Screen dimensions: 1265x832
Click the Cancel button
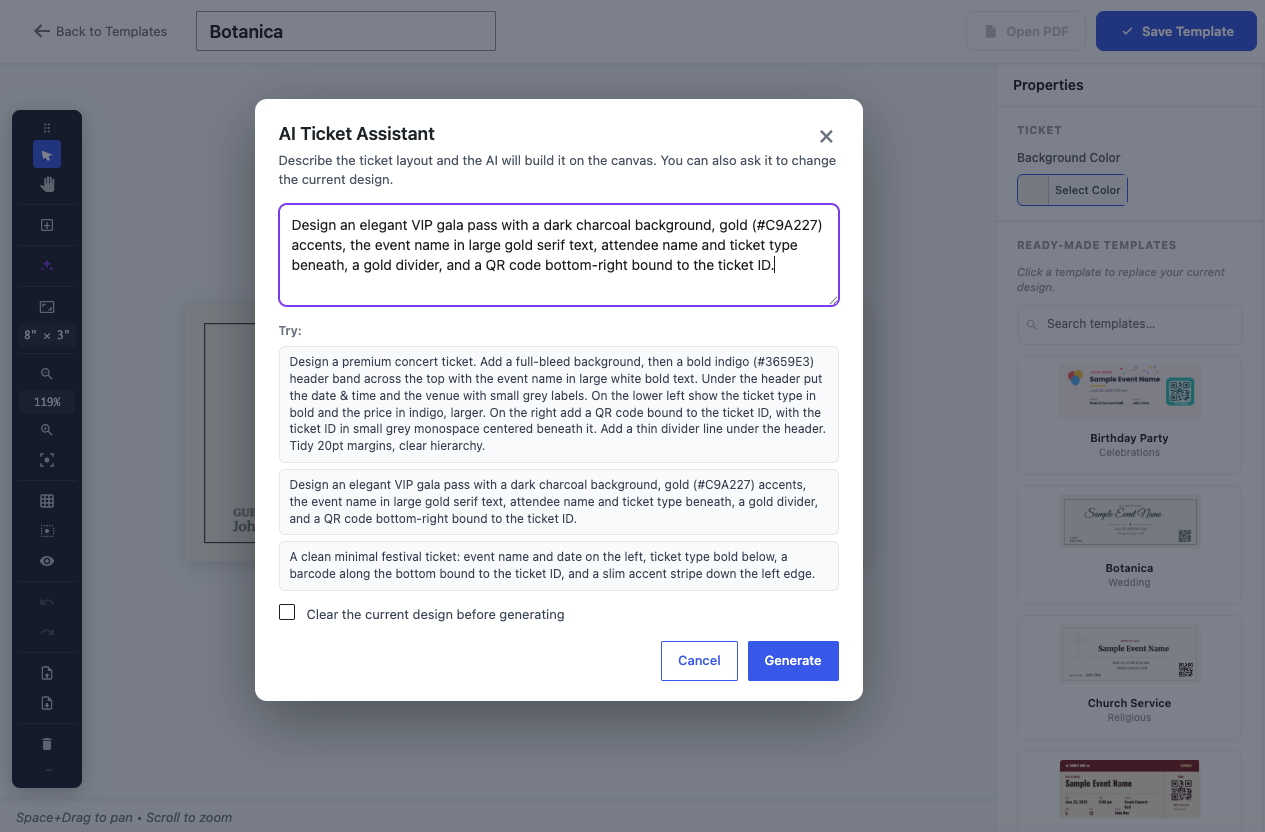pyautogui.click(x=699, y=661)
